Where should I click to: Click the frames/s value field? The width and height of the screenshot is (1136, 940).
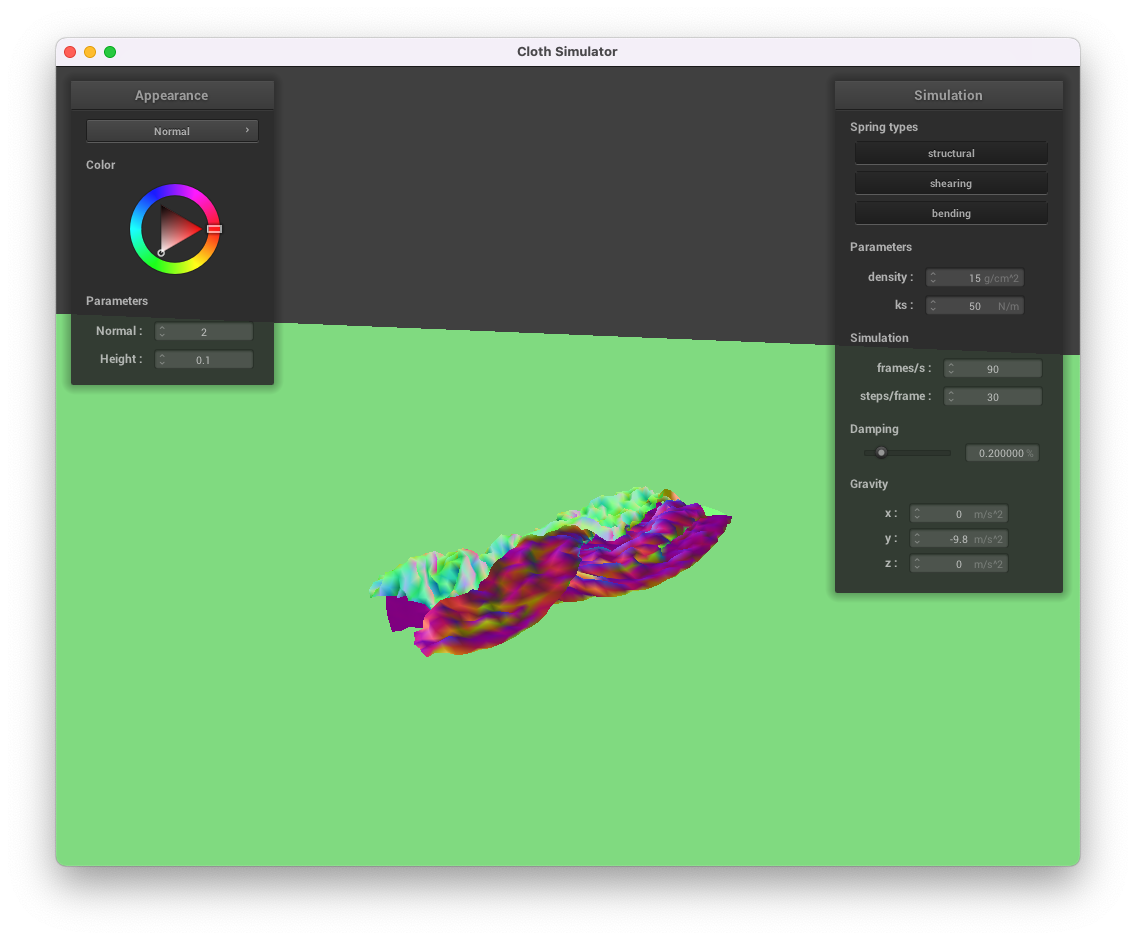tap(993, 369)
